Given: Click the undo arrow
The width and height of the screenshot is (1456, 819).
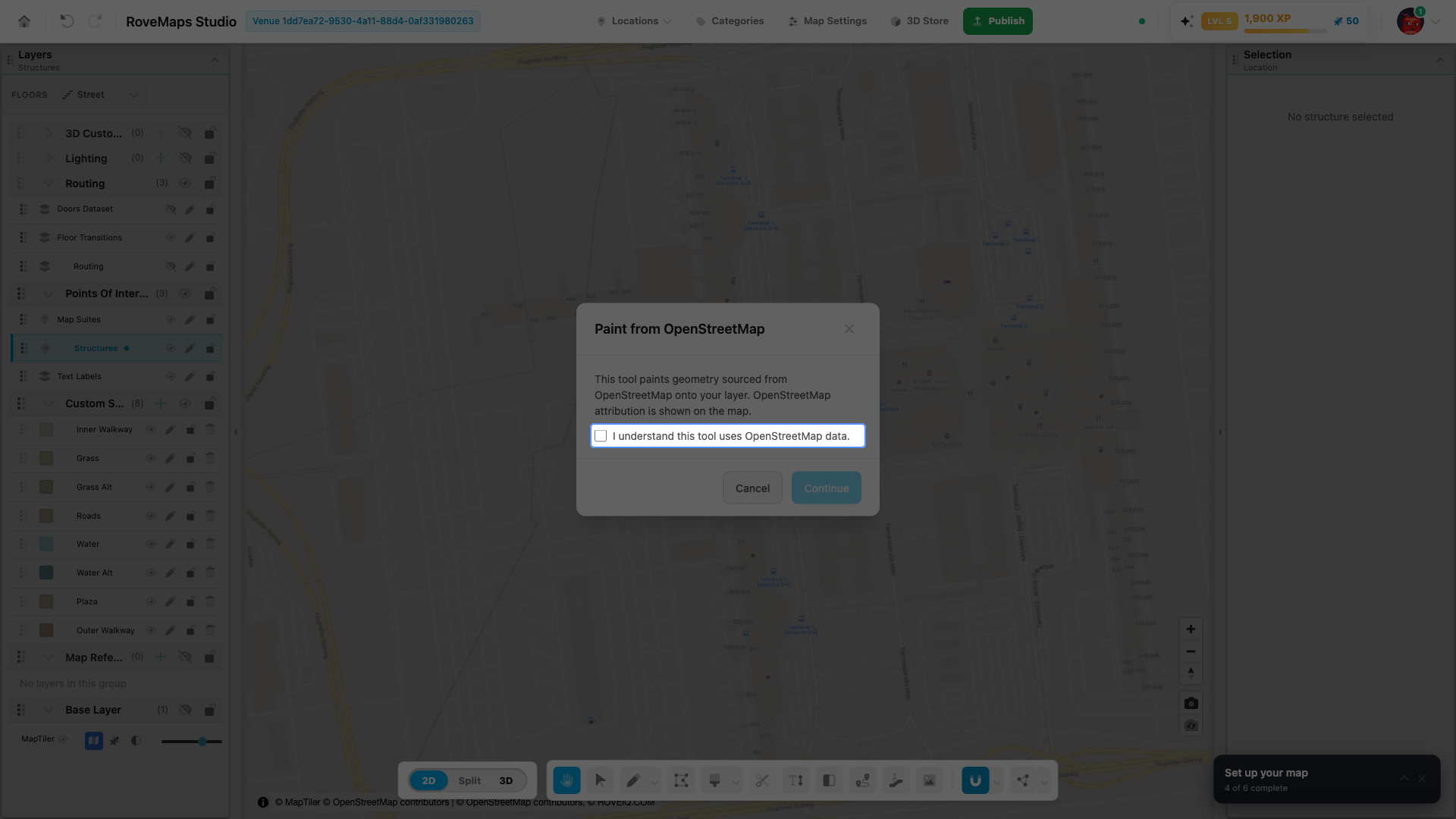Looking at the screenshot, I should click(67, 21).
